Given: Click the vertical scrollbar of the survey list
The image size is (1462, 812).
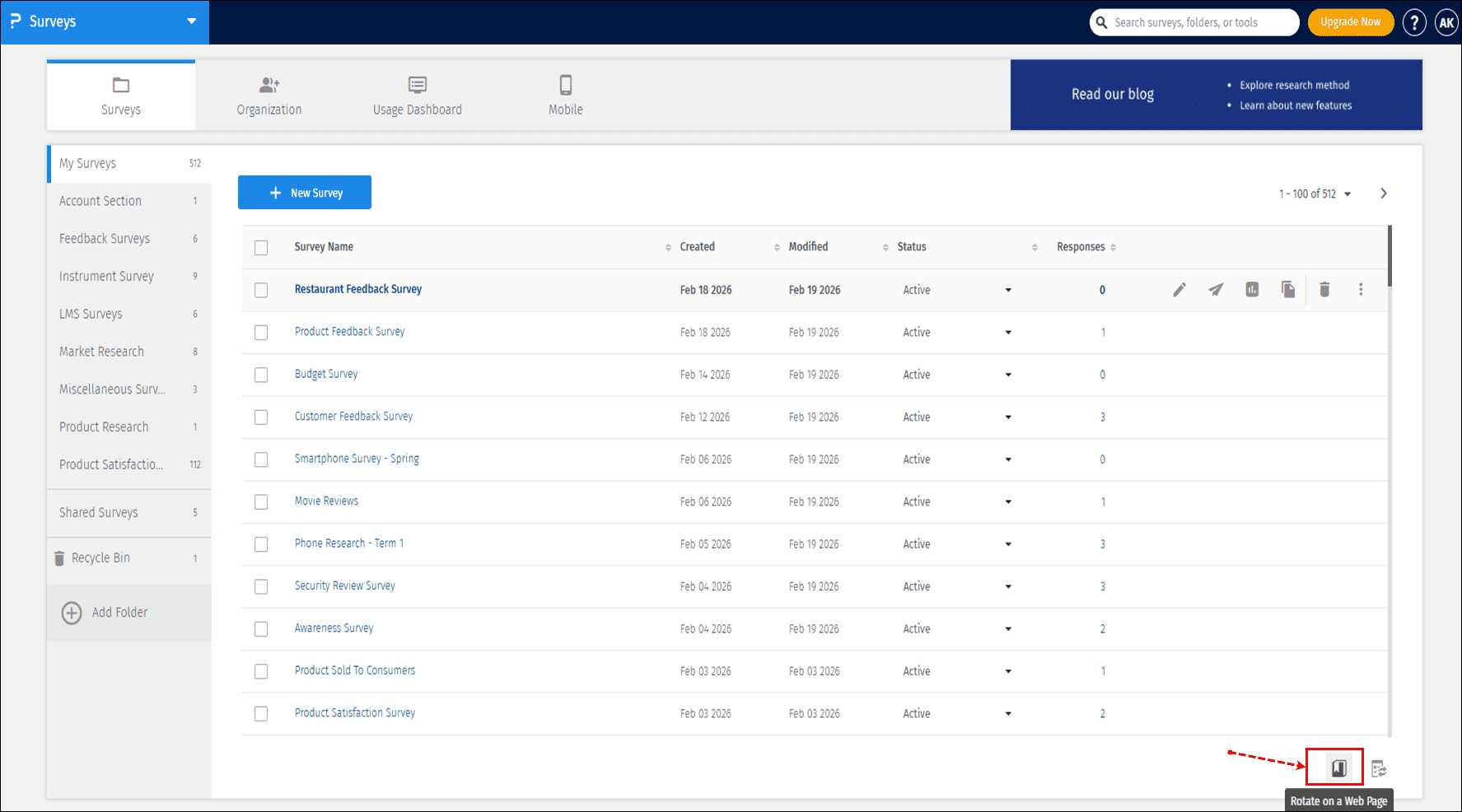Looking at the screenshot, I should (x=1390, y=257).
